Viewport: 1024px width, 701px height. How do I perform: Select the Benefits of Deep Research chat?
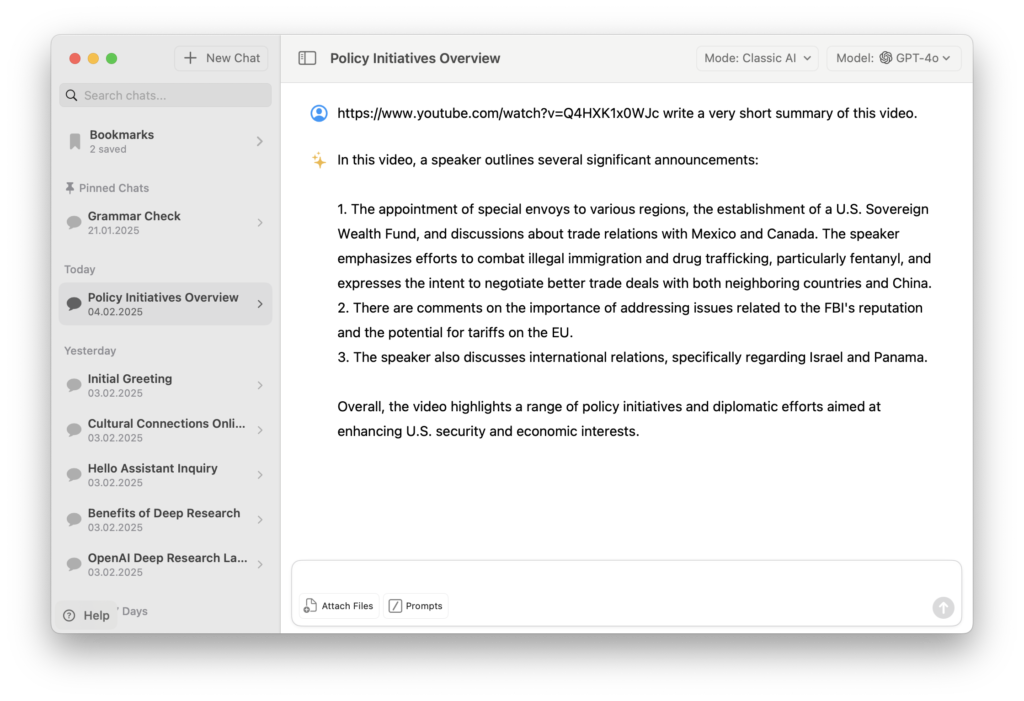click(165, 519)
